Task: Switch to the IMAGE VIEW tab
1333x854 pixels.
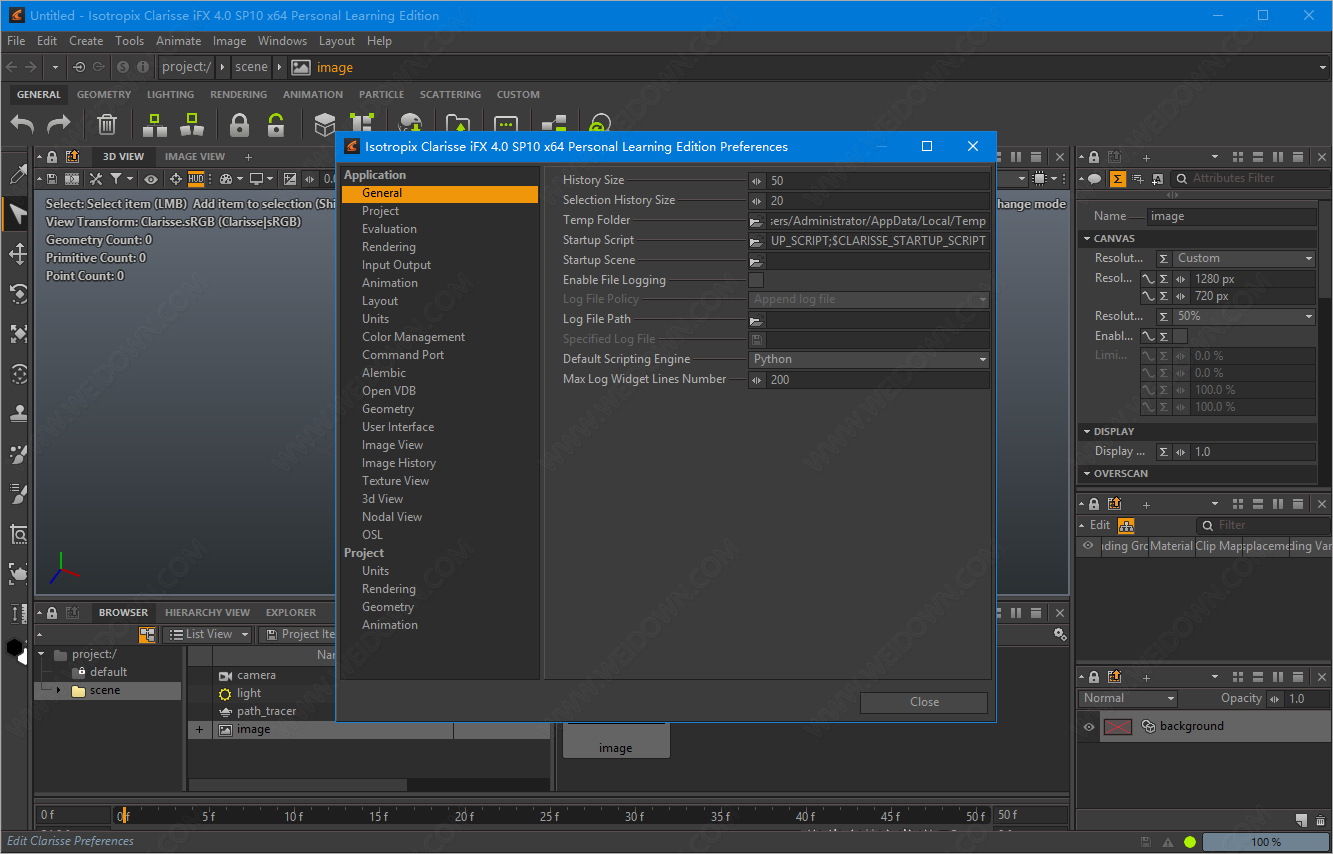Action: click(x=195, y=157)
